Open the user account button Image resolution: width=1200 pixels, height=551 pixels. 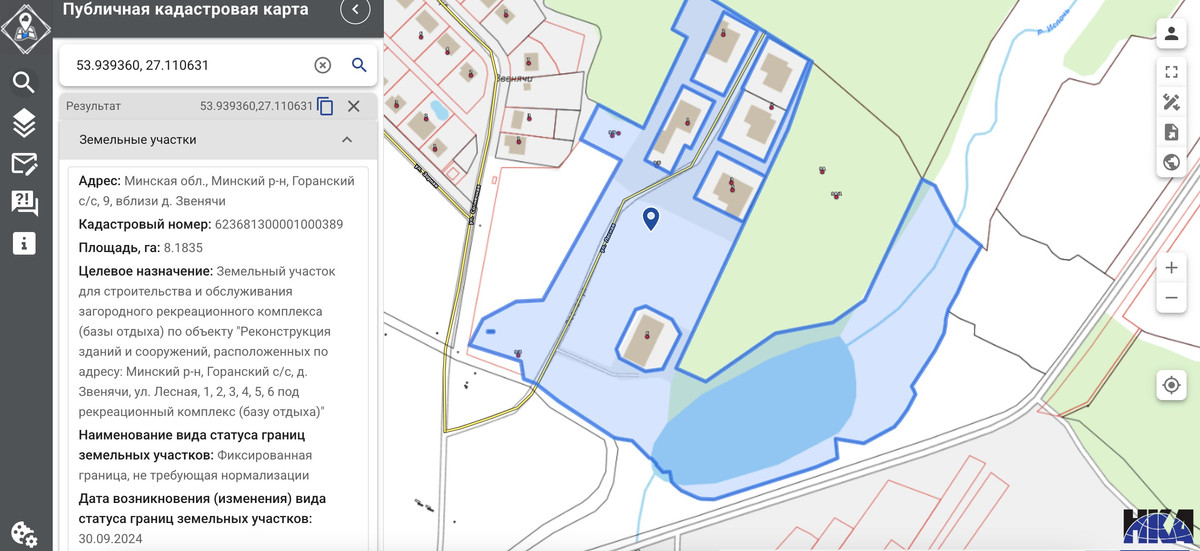point(1171,33)
